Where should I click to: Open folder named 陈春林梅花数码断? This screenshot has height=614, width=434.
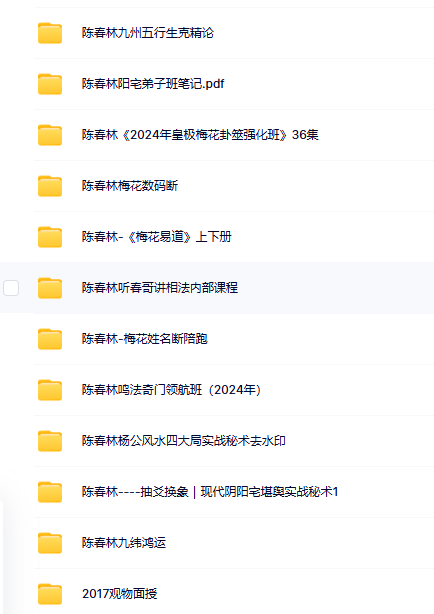[x=130, y=186]
